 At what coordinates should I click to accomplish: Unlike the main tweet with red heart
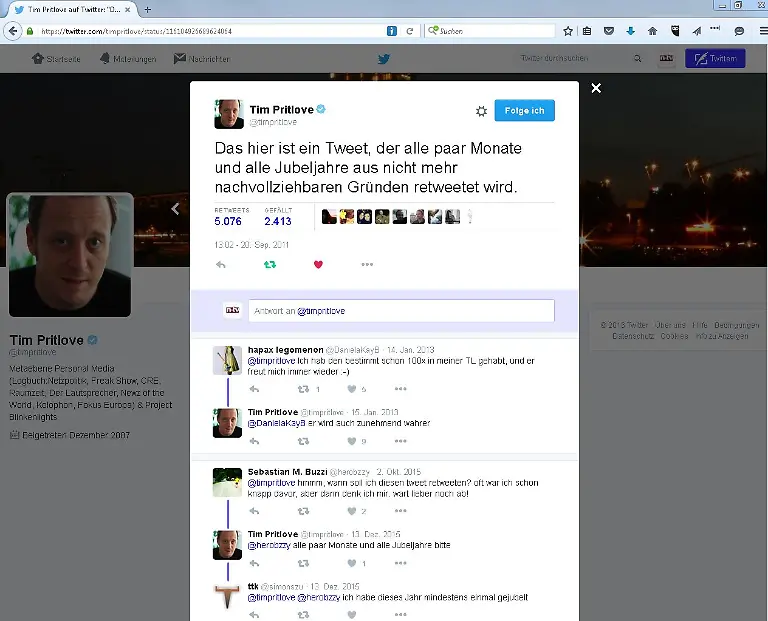coord(319,265)
